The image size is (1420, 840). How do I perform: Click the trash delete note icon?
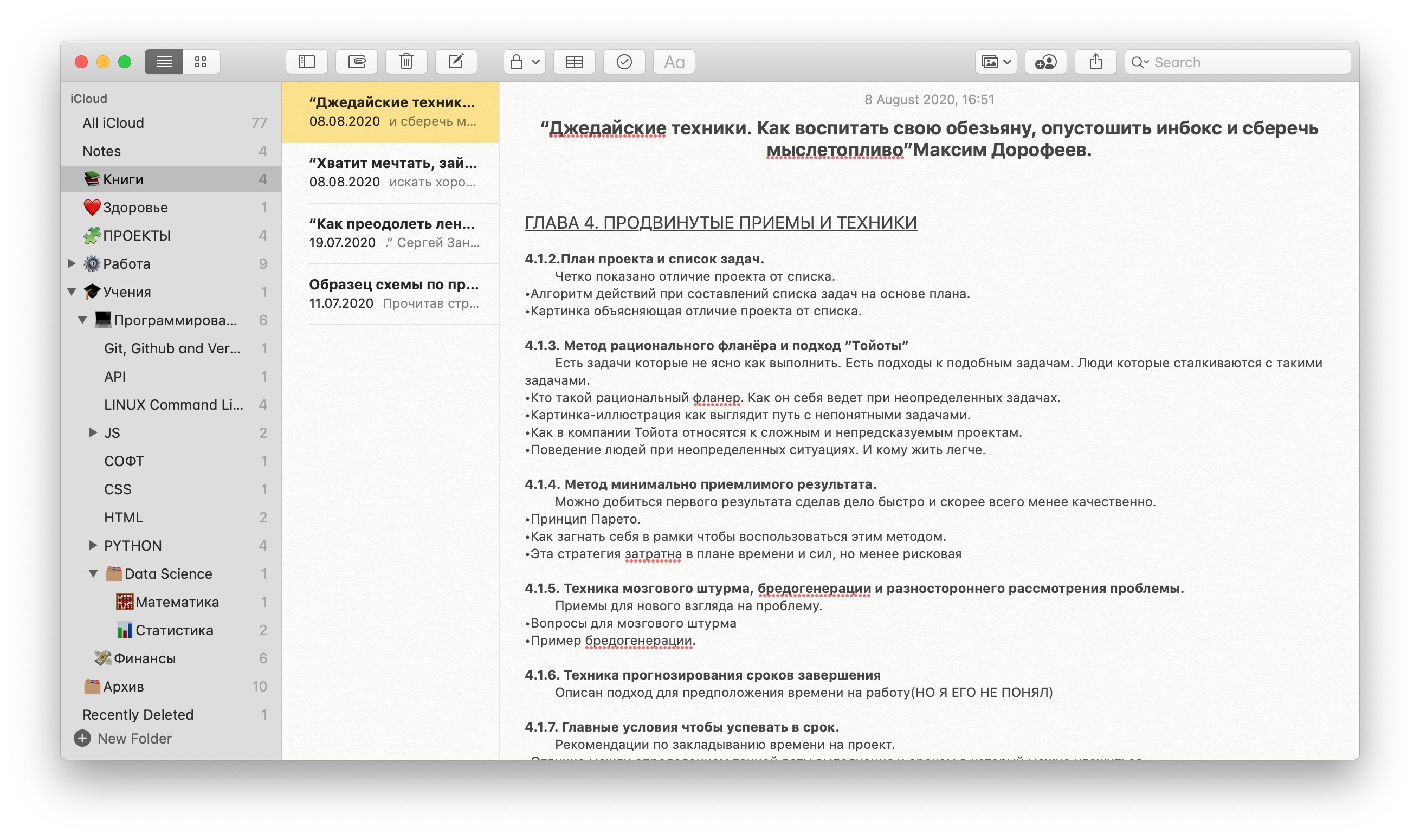pos(406,62)
